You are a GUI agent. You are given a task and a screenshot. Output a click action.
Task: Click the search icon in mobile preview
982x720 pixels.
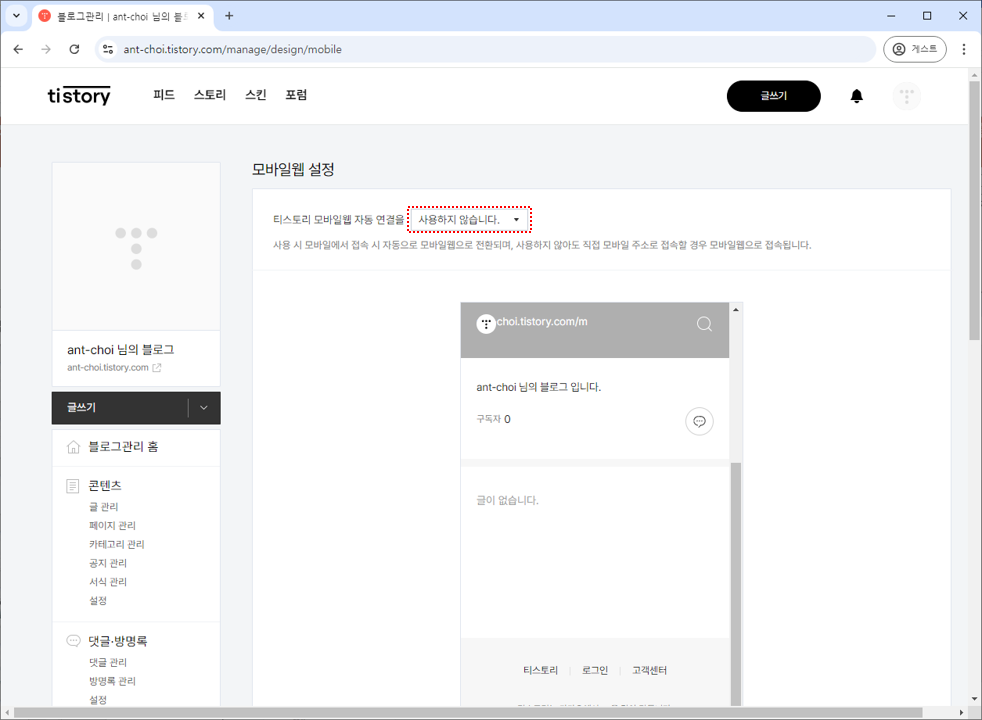tap(705, 324)
